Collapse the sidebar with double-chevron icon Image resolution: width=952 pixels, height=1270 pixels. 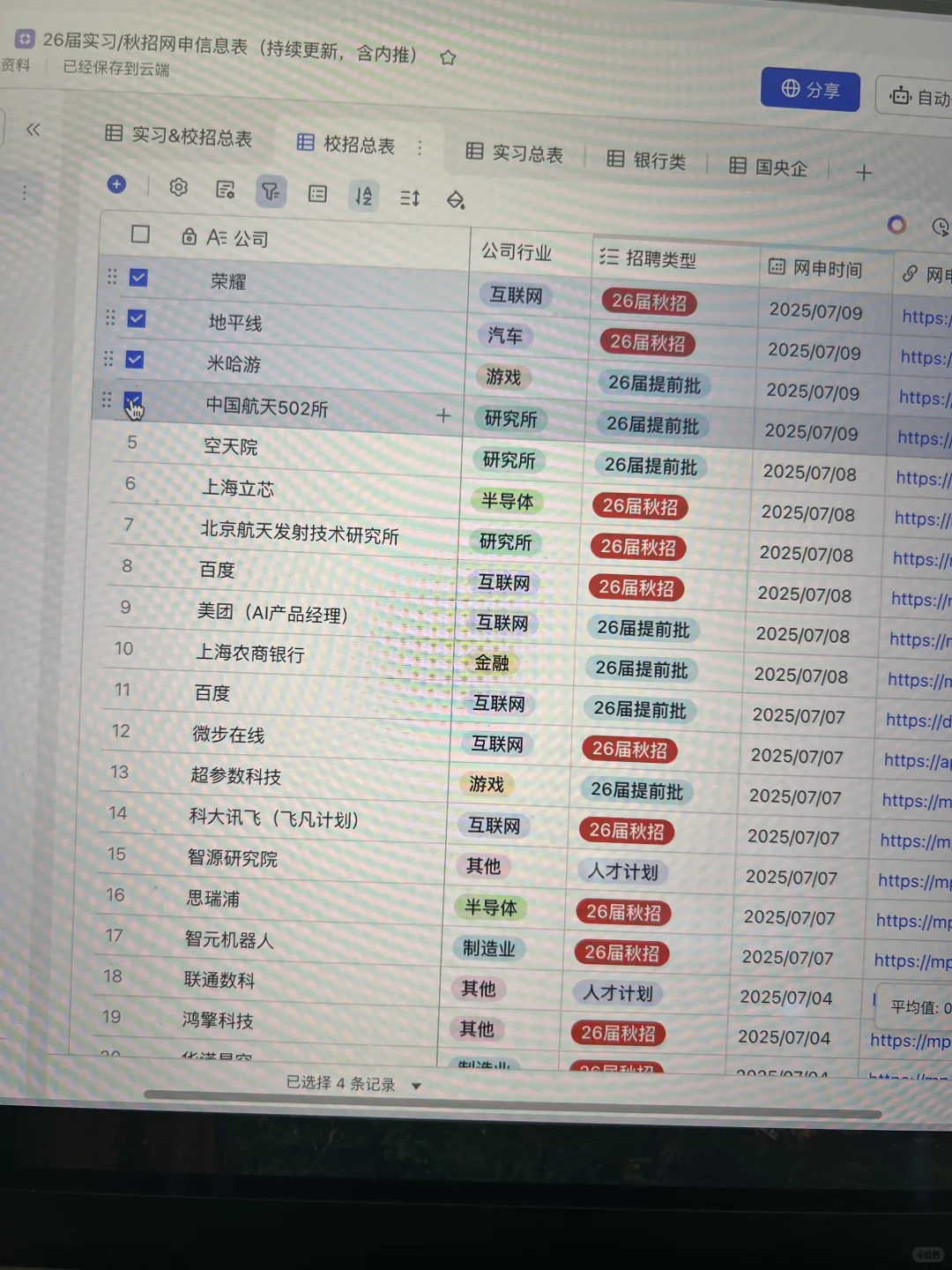pos(33,130)
